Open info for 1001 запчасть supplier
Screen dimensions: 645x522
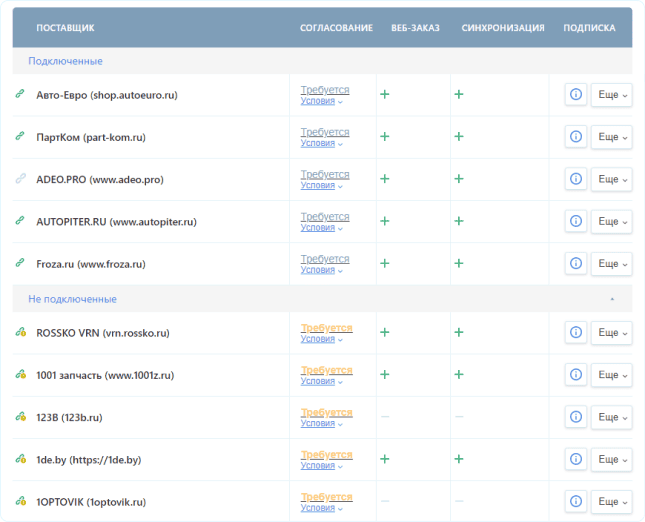pos(575,375)
